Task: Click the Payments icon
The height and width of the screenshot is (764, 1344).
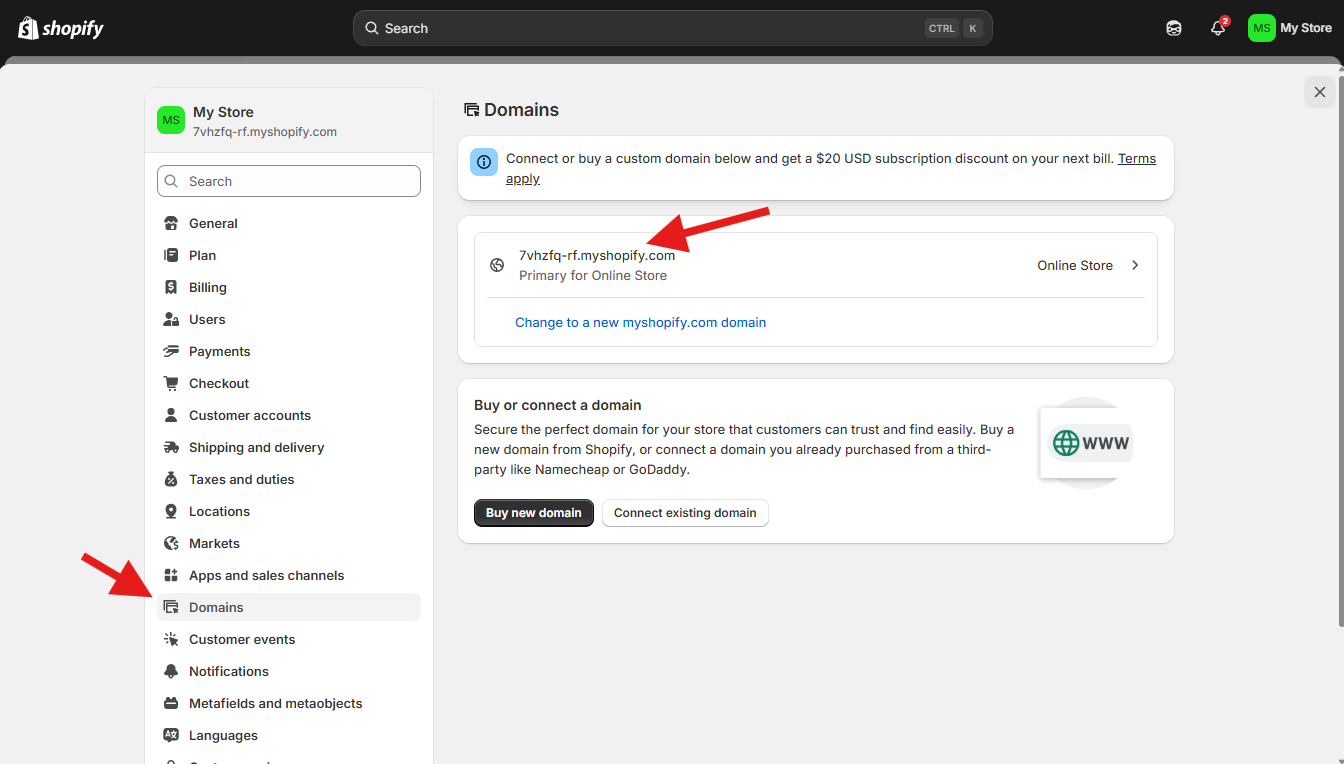Action: tap(171, 351)
